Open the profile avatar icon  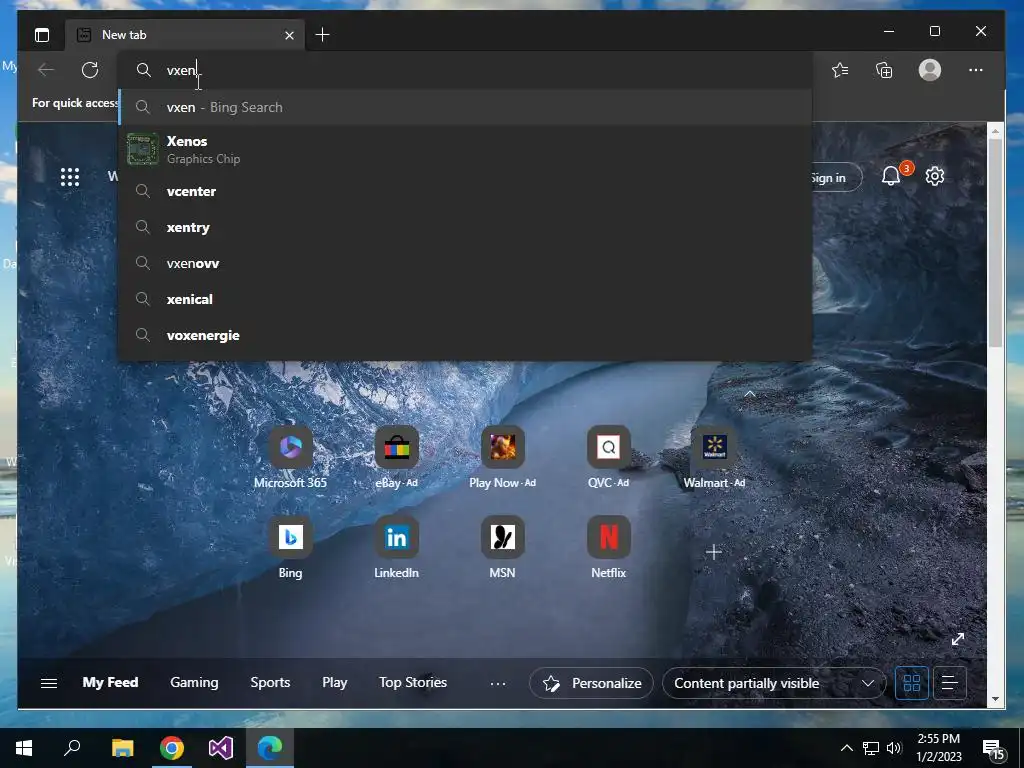930,70
